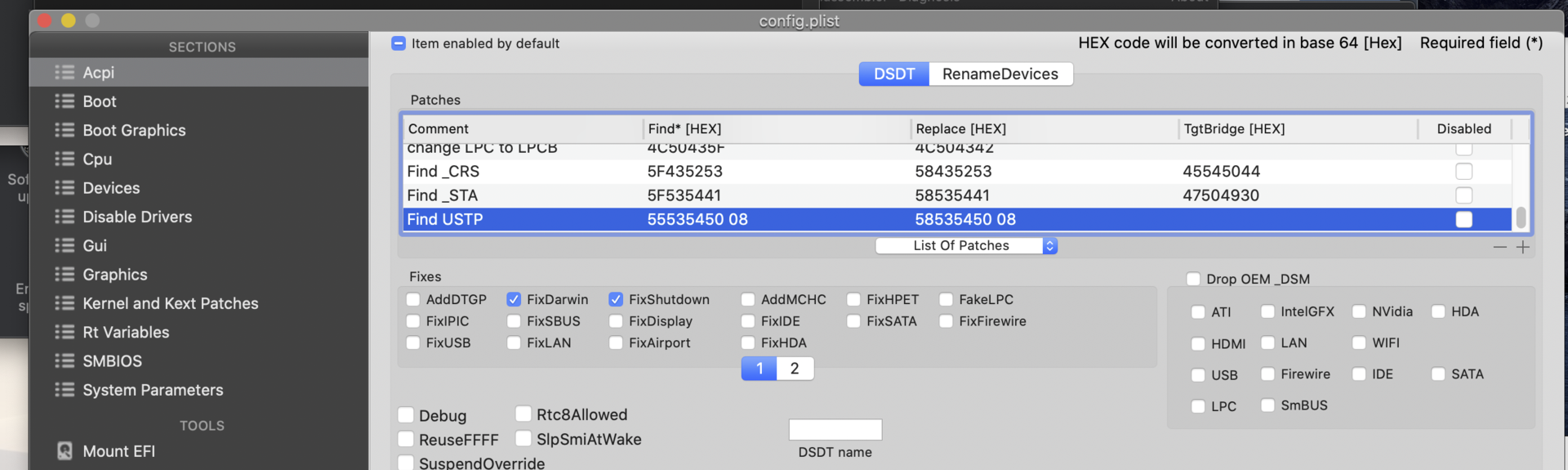Tick the NVidia DSM checkbox
The height and width of the screenshot is (470, 1568).
(1359, 311)
